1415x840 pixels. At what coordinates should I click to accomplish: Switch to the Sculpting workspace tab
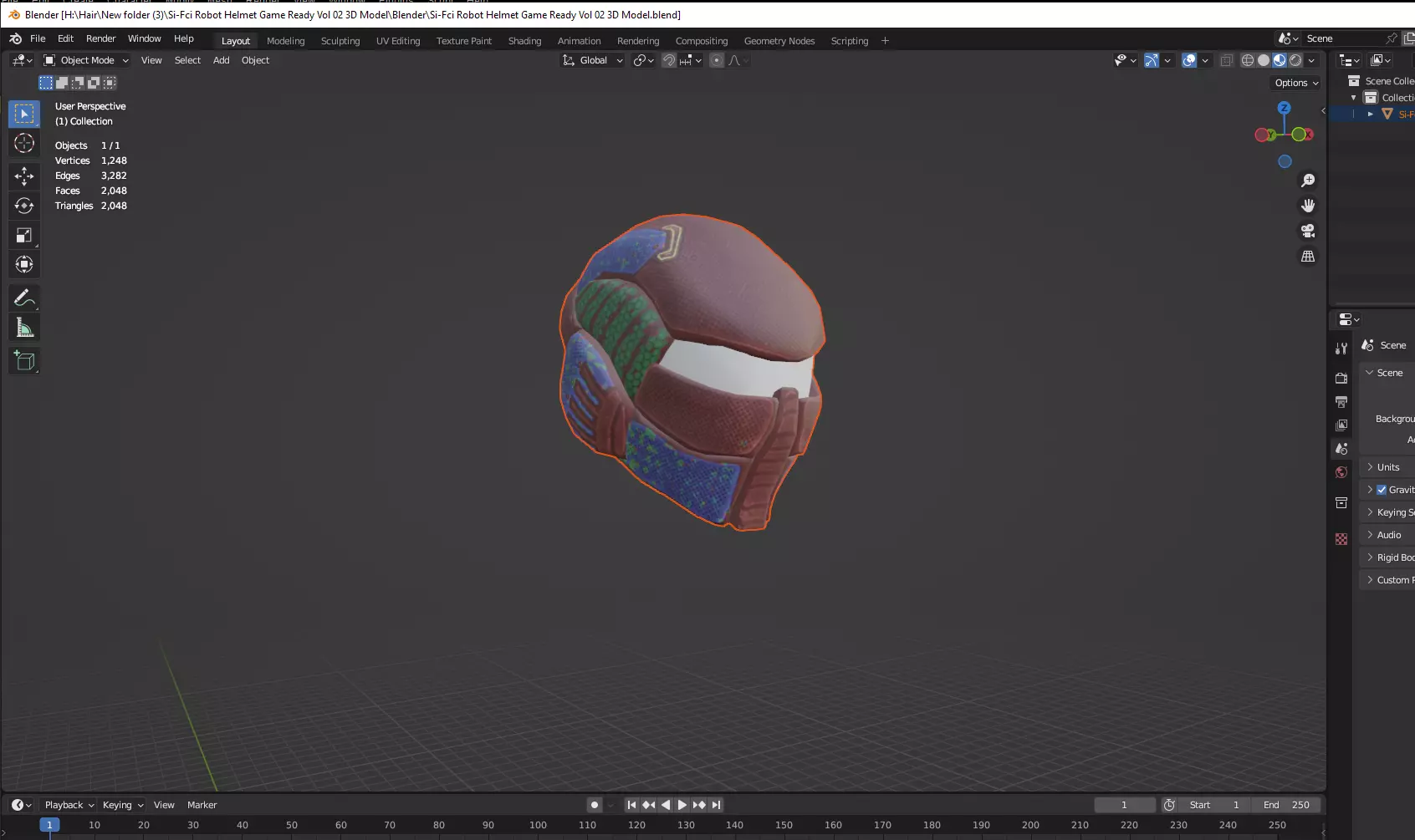pyautogui.click(x=340, y=41)
